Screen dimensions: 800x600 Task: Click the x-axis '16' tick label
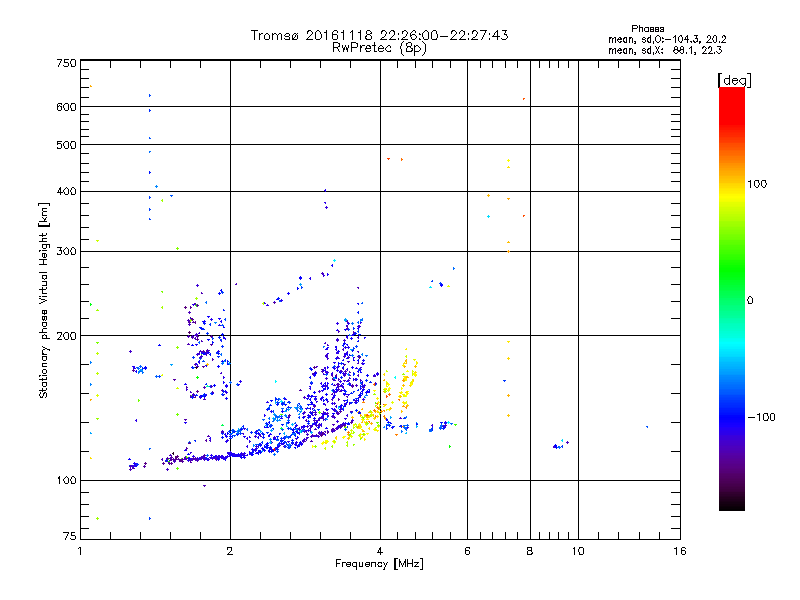click(x=680, y=551)
